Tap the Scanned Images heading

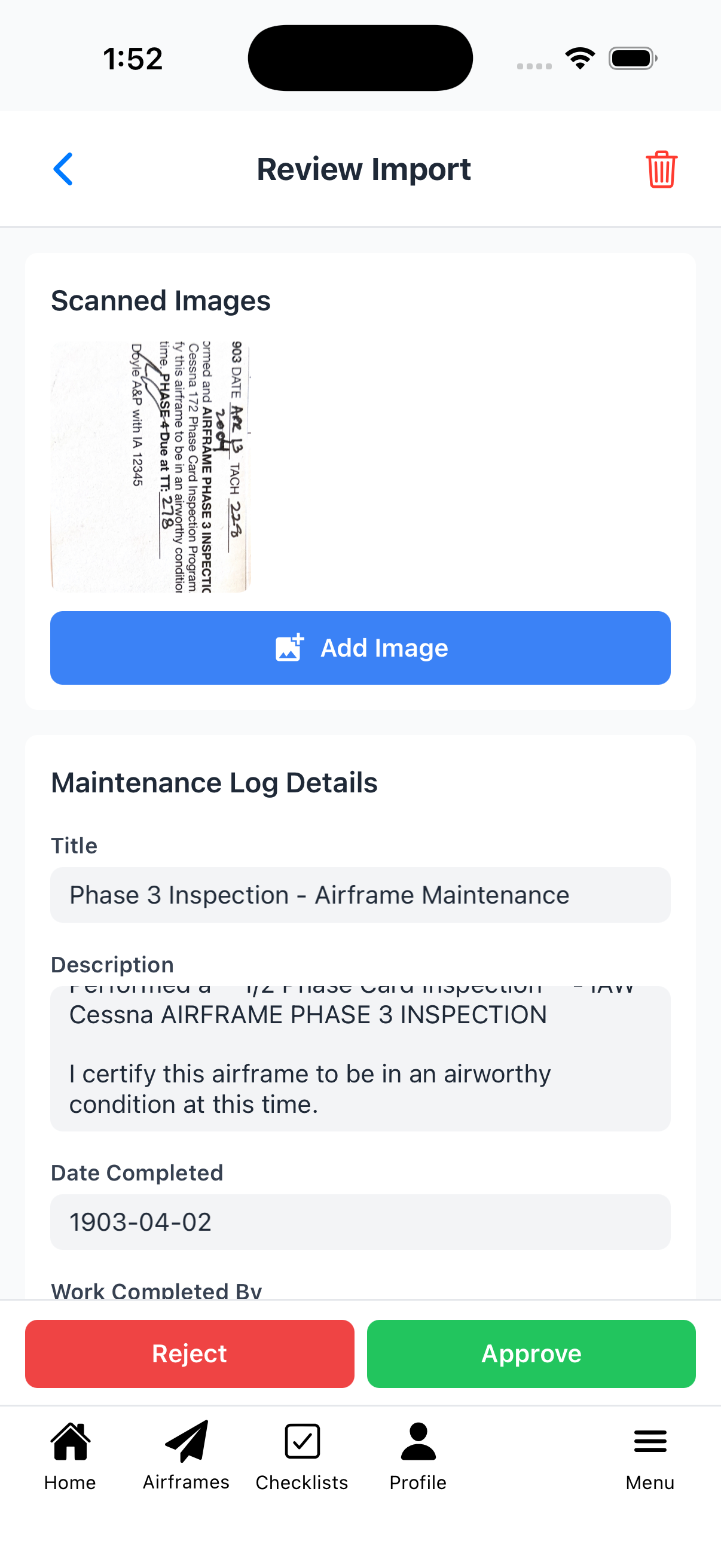click(161, 301)
